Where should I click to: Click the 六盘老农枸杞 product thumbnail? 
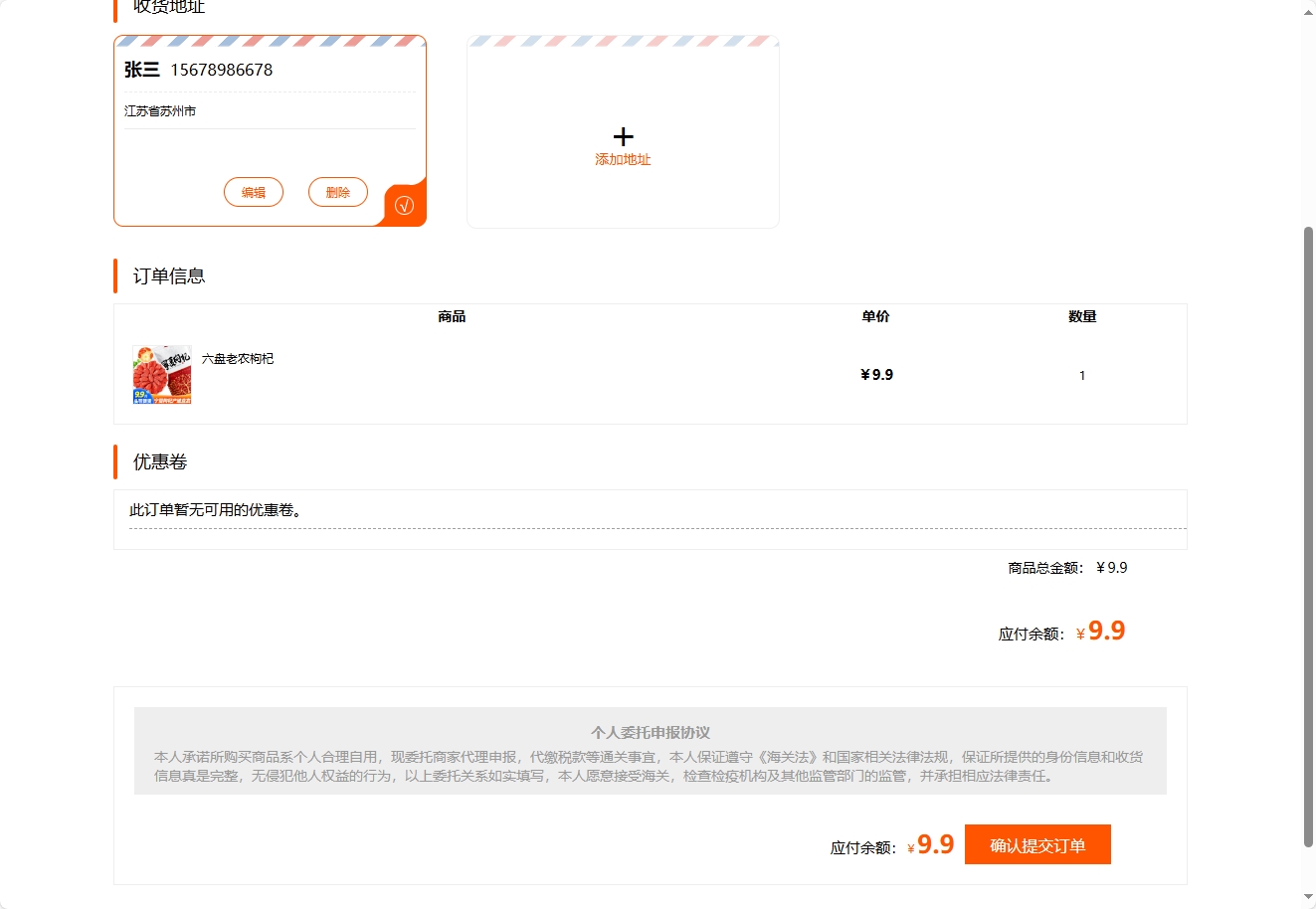click(x=161, y=375)
